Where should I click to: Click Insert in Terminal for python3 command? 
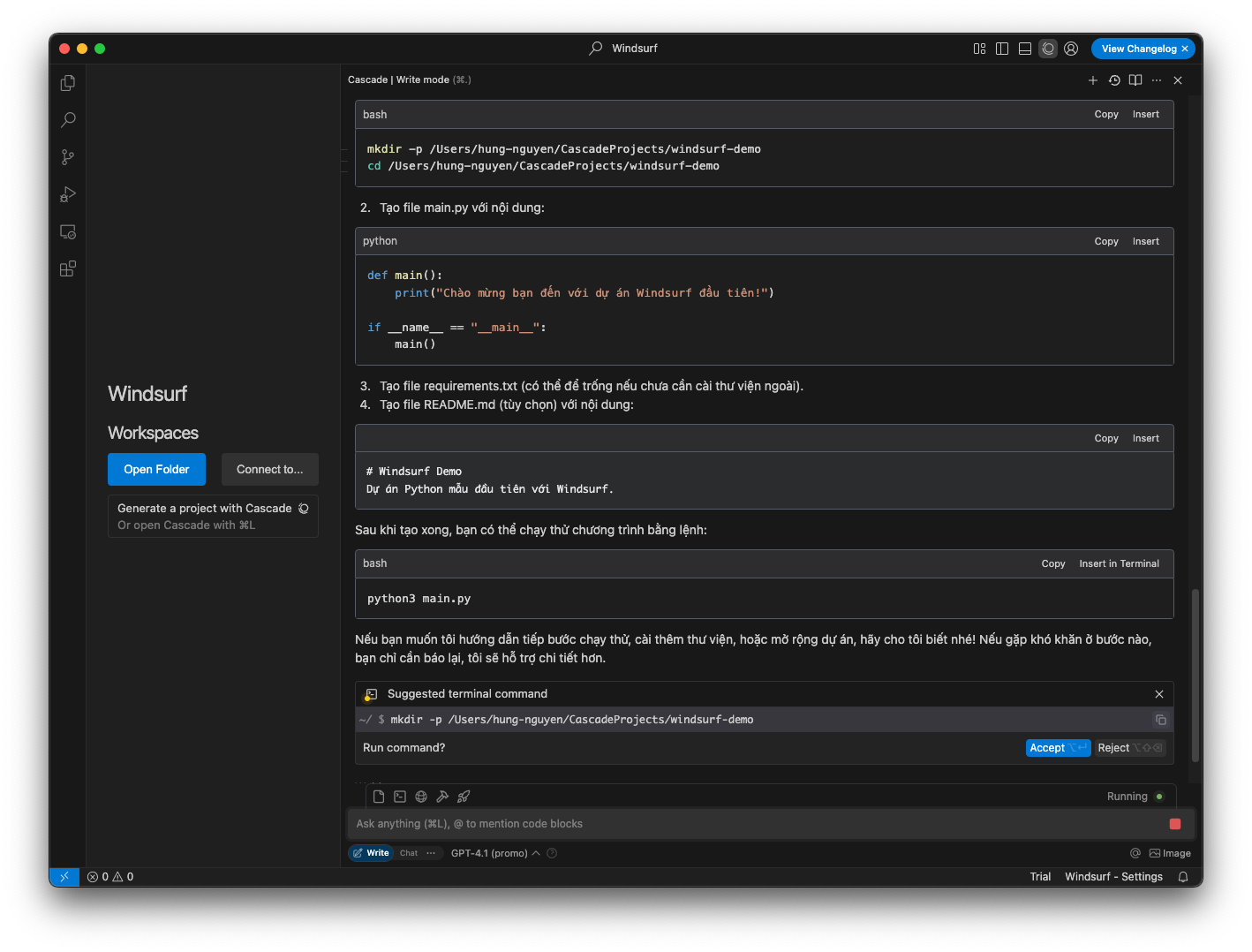1119,564
